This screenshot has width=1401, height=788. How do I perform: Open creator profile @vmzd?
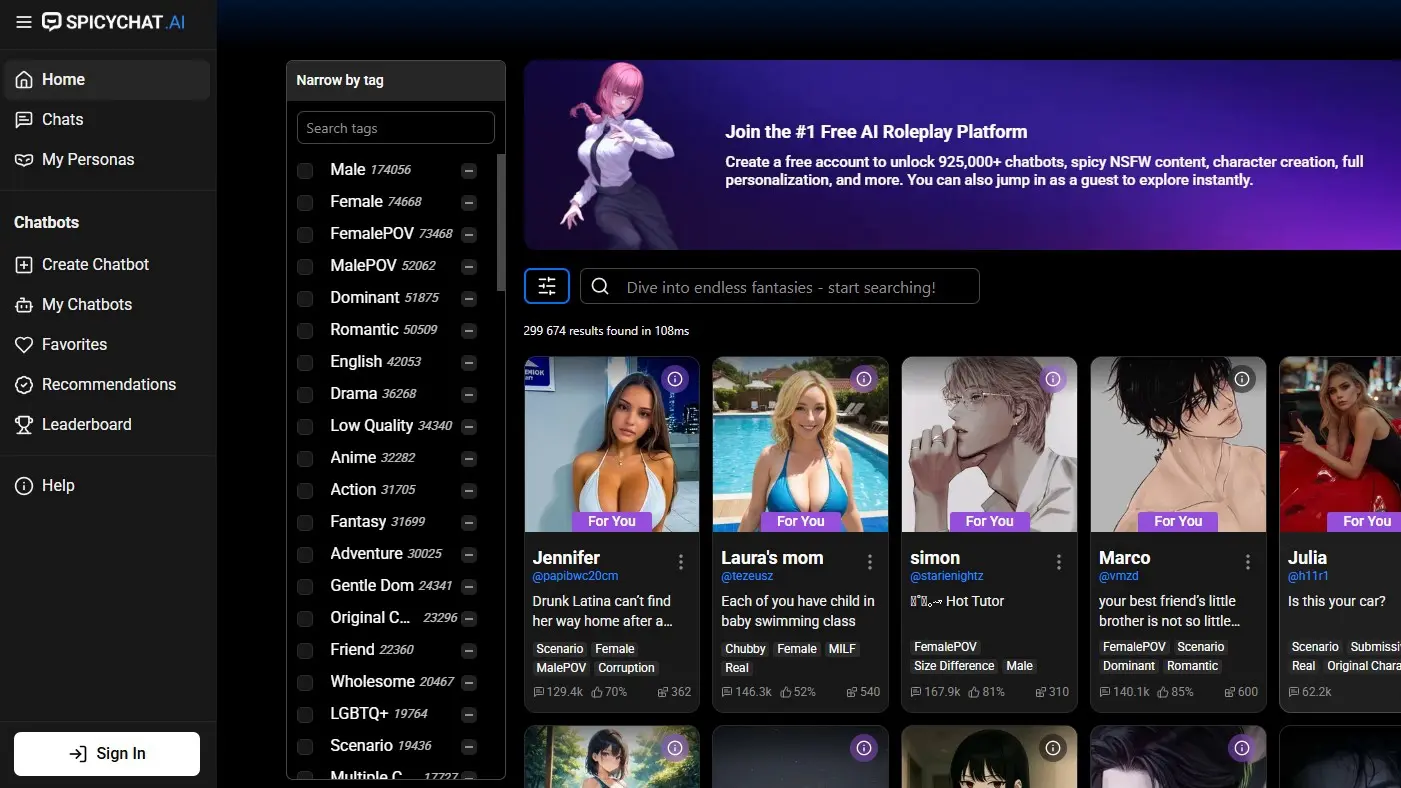(1119, 577)
